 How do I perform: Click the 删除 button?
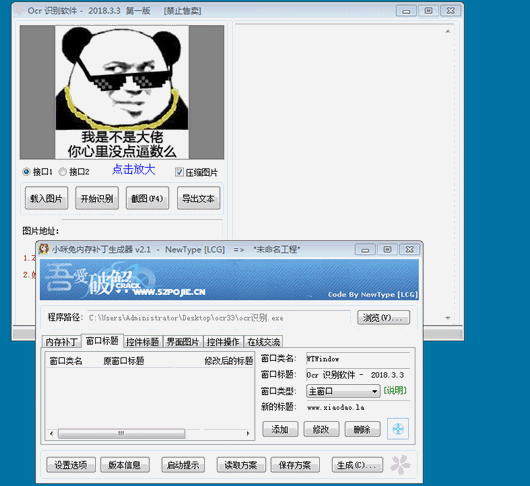click(x=362, y=429)
